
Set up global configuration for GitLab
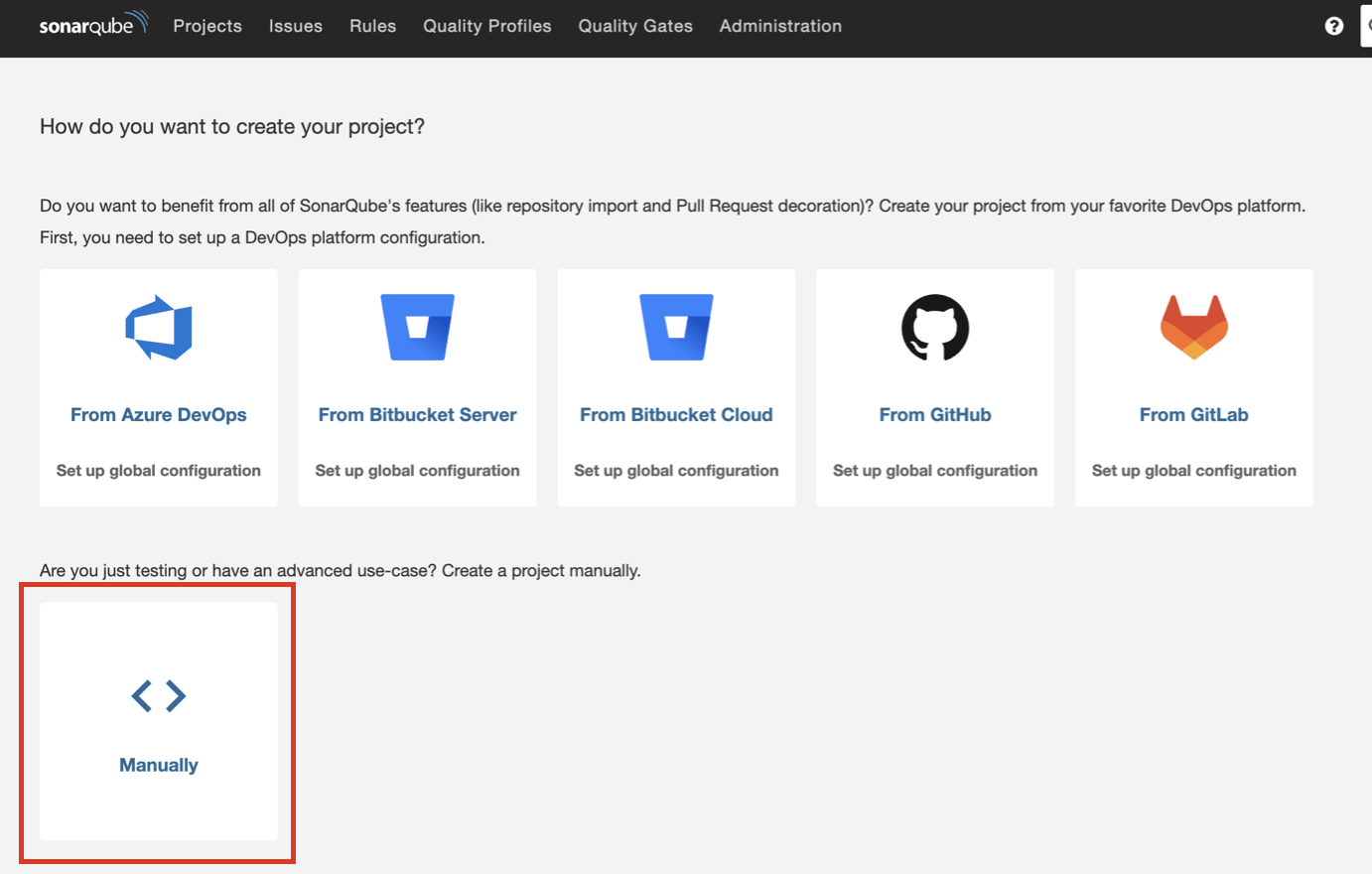click(x=1193, y=470)
